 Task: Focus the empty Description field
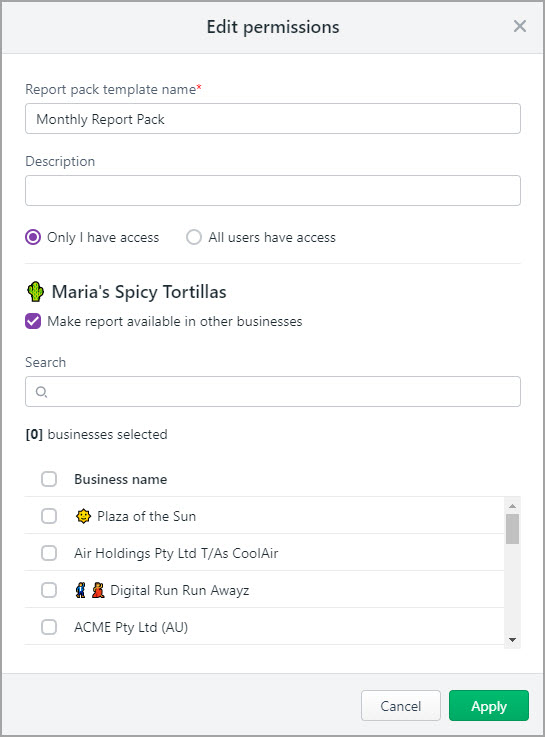point(272,190)
